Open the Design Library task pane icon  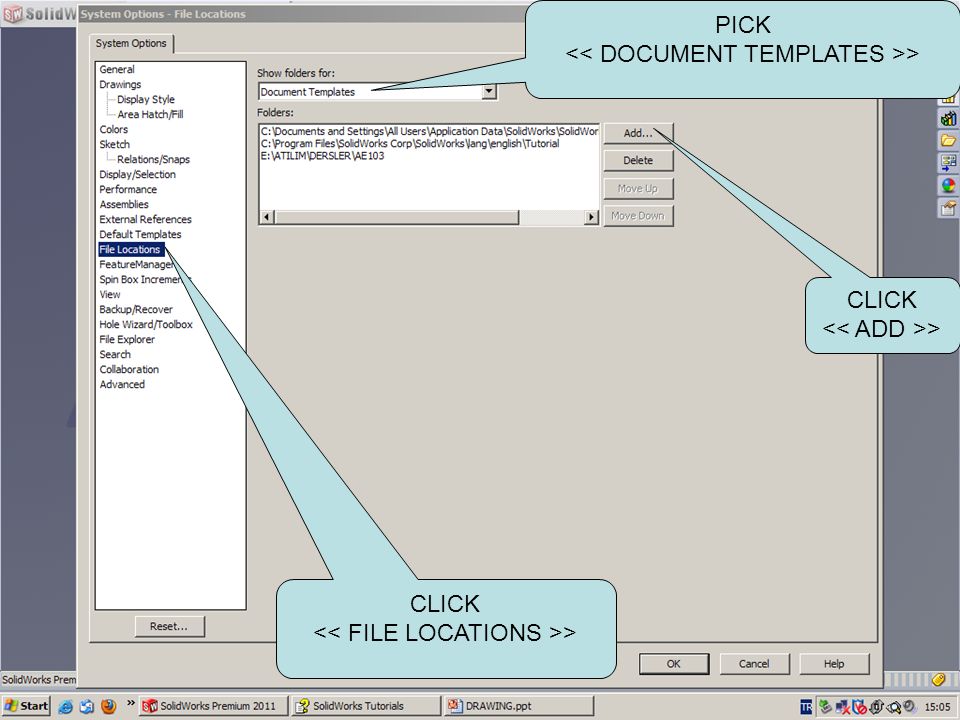pos(948,118)
